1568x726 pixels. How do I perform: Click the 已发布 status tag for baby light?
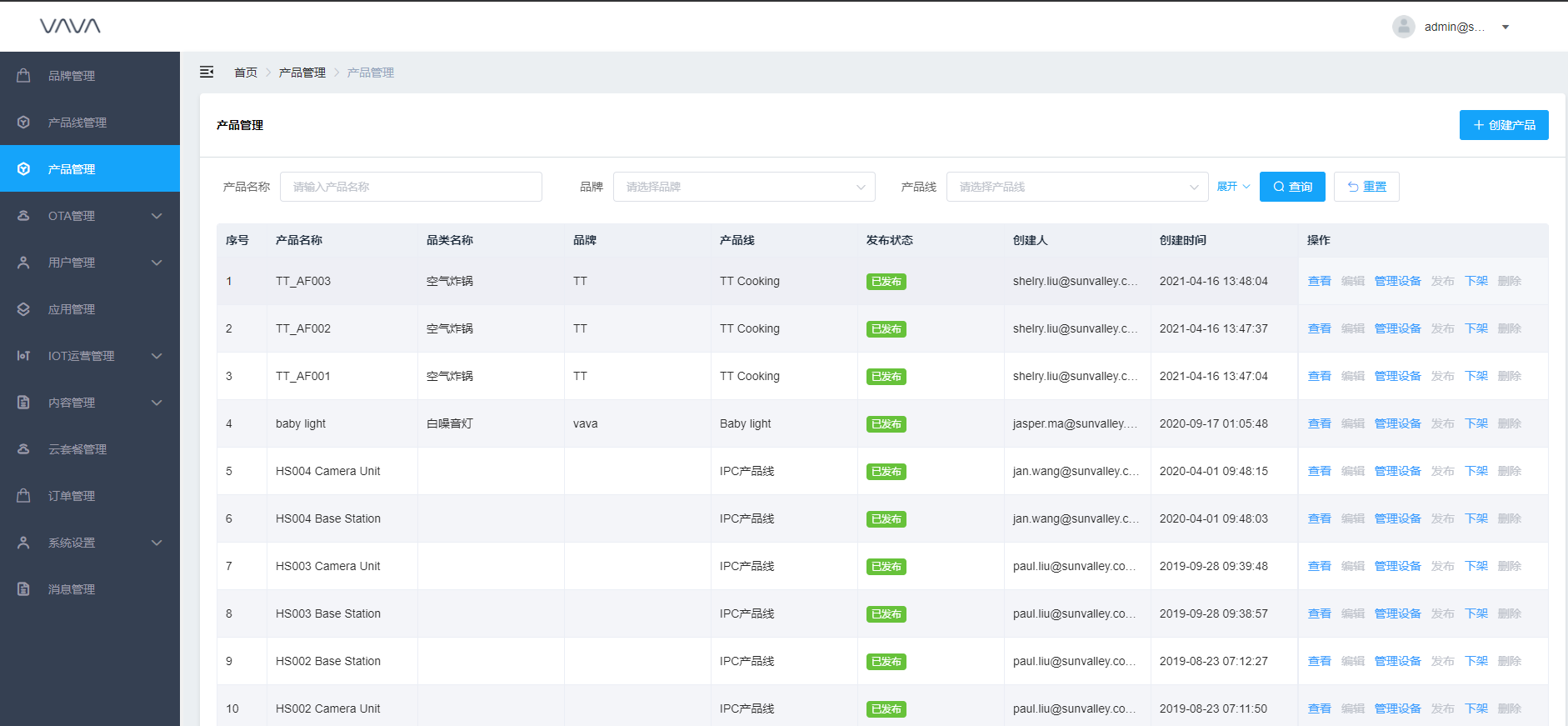click(x=886, y=424)
